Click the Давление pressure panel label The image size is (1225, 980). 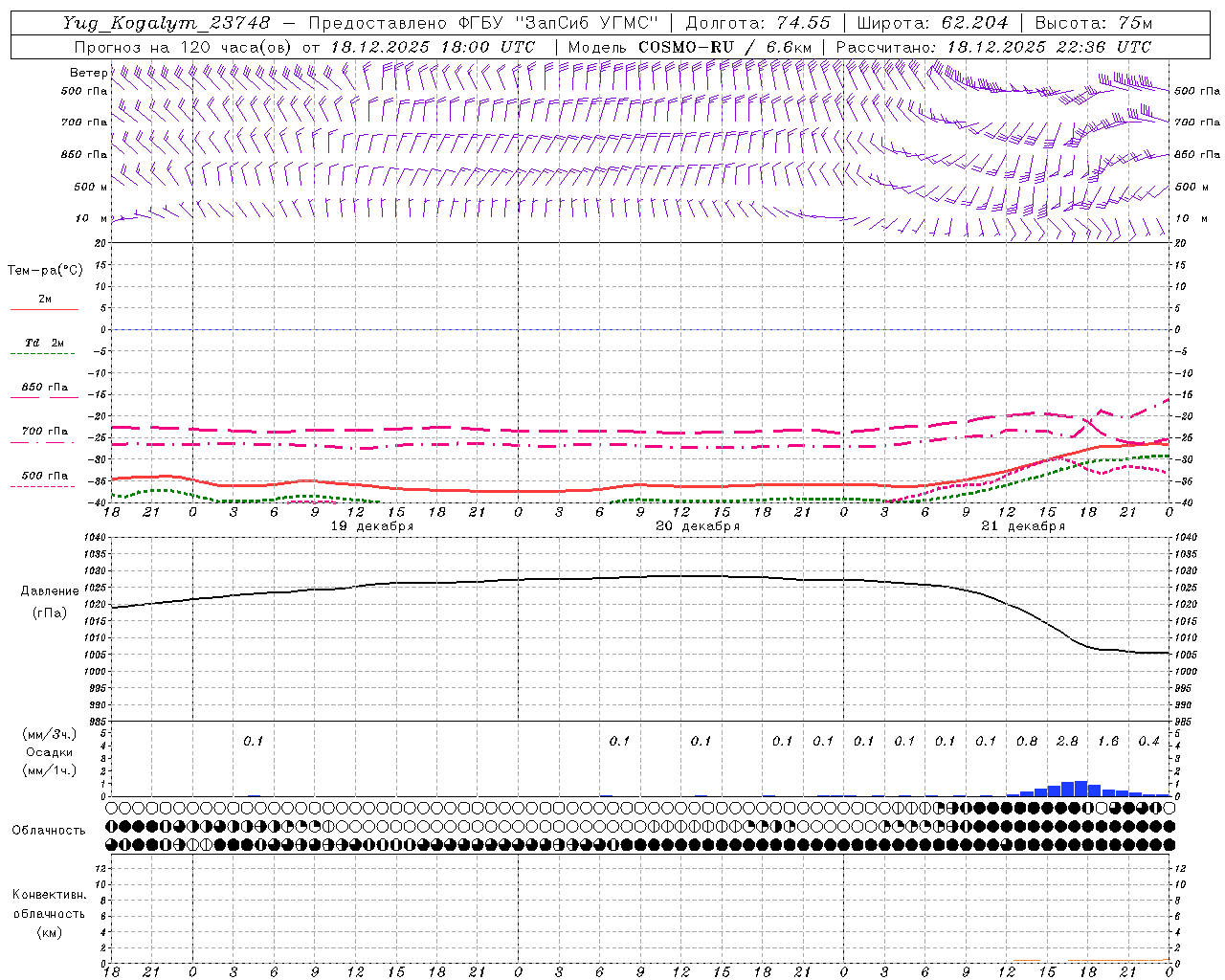[x=49, y=591]
